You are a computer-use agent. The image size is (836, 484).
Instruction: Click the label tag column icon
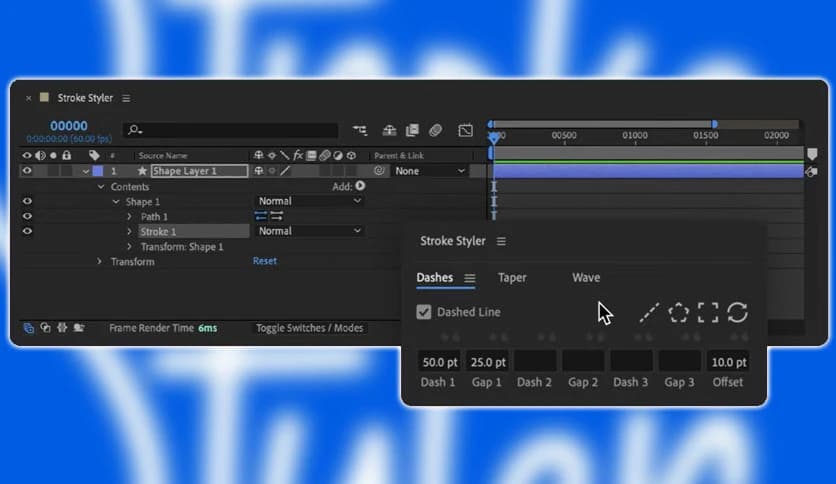(x=94, y=155)
